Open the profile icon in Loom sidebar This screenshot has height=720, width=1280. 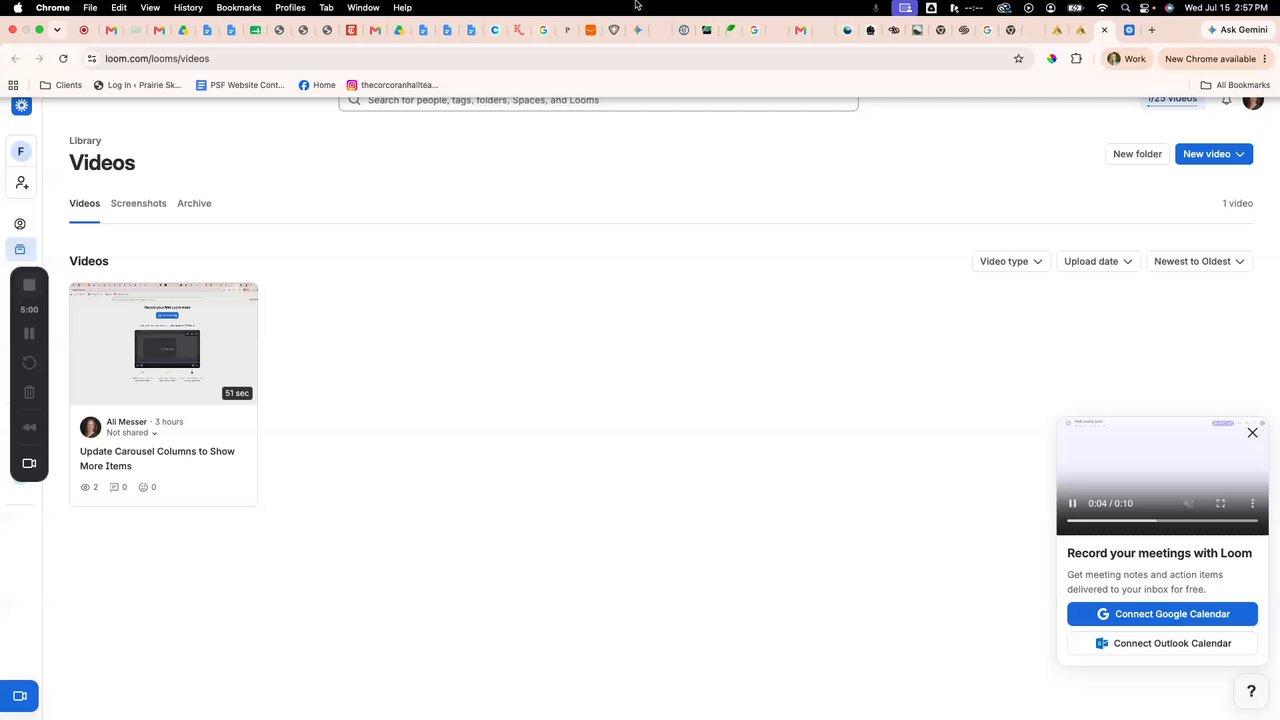tap(20, 224)
